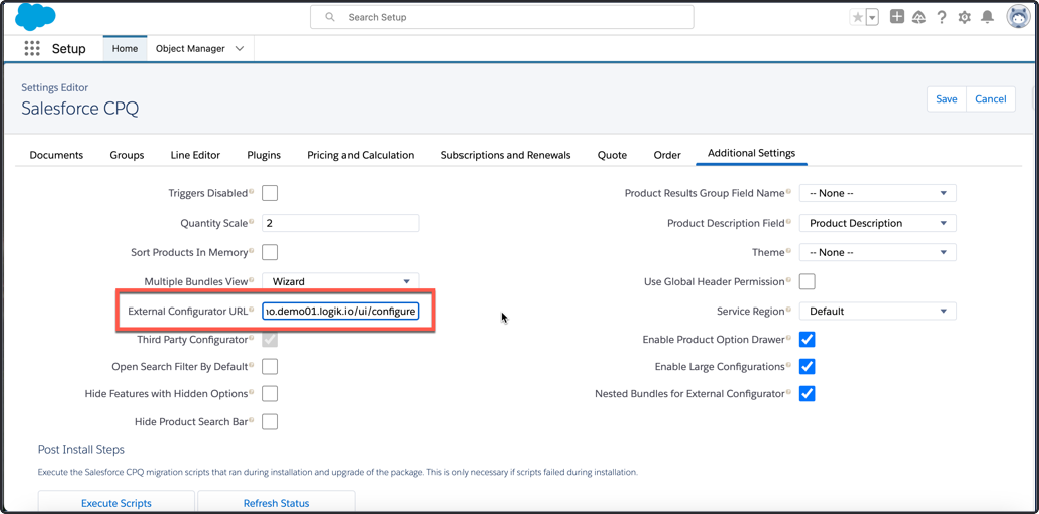Switch to the Documents tab
1039x514 pixels.
[56, 155]
